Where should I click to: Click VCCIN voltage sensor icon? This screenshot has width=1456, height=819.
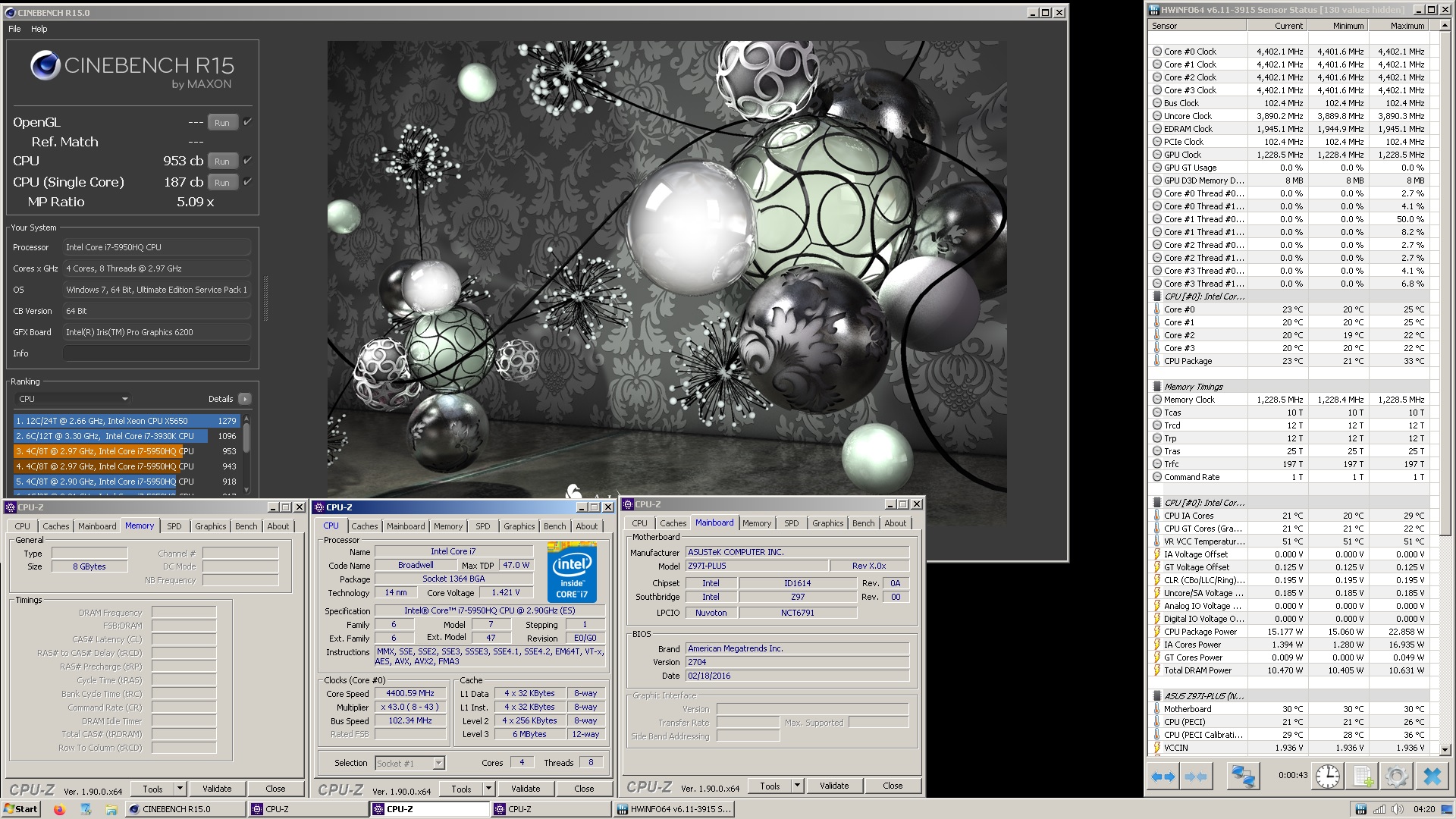click(x=1157, y=748)
